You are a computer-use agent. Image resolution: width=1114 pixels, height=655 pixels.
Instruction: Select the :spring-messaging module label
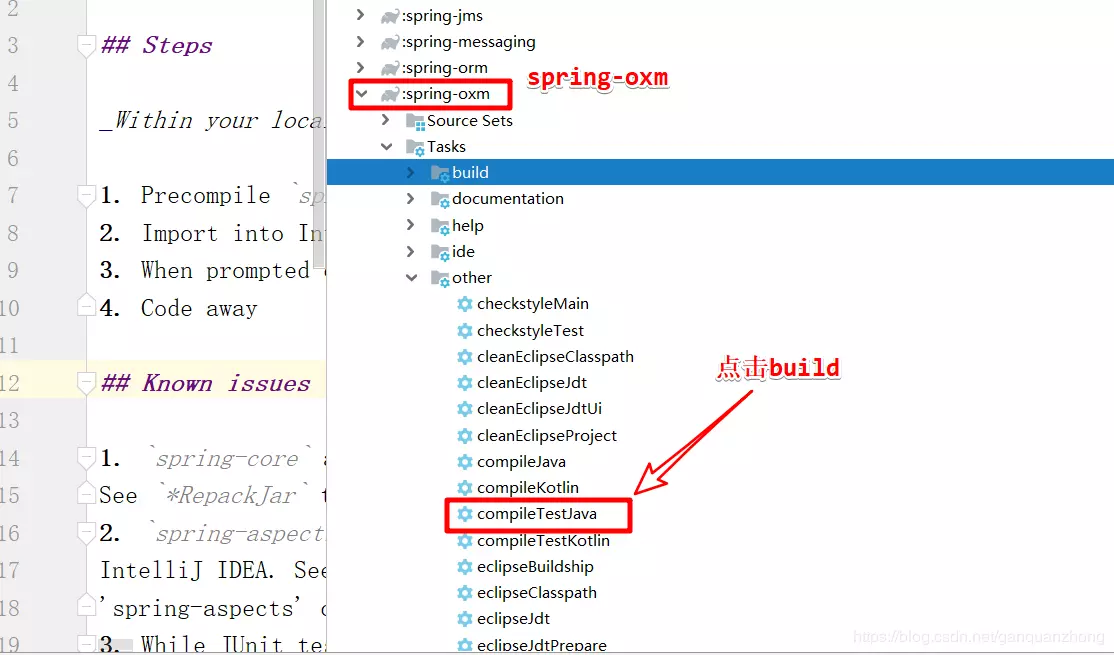coord(469,42)
